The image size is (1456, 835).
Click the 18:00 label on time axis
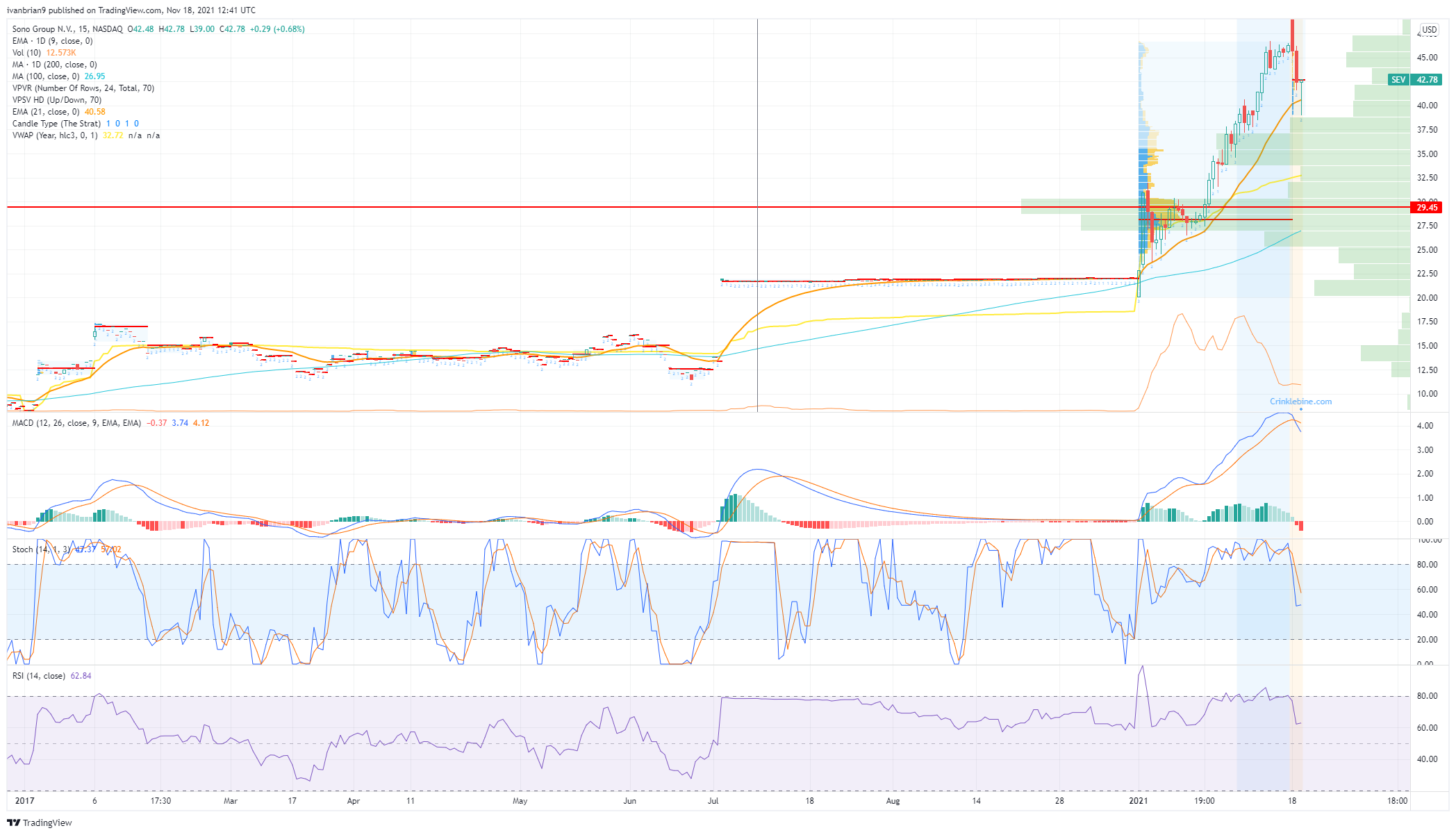click(1398, 801)
